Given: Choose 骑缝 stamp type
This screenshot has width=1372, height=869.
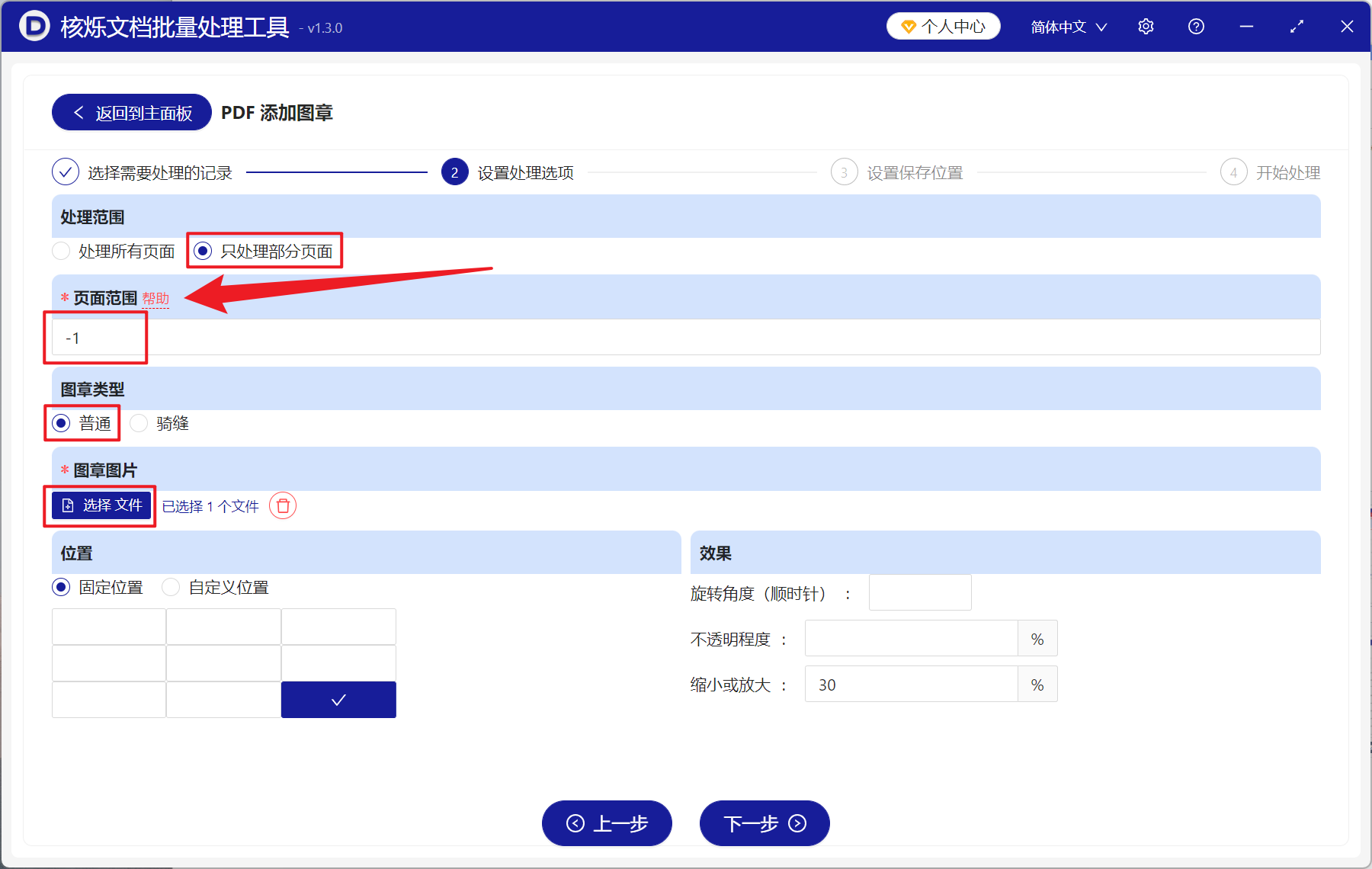Looking at the screenshot, I should pos(139,423).
